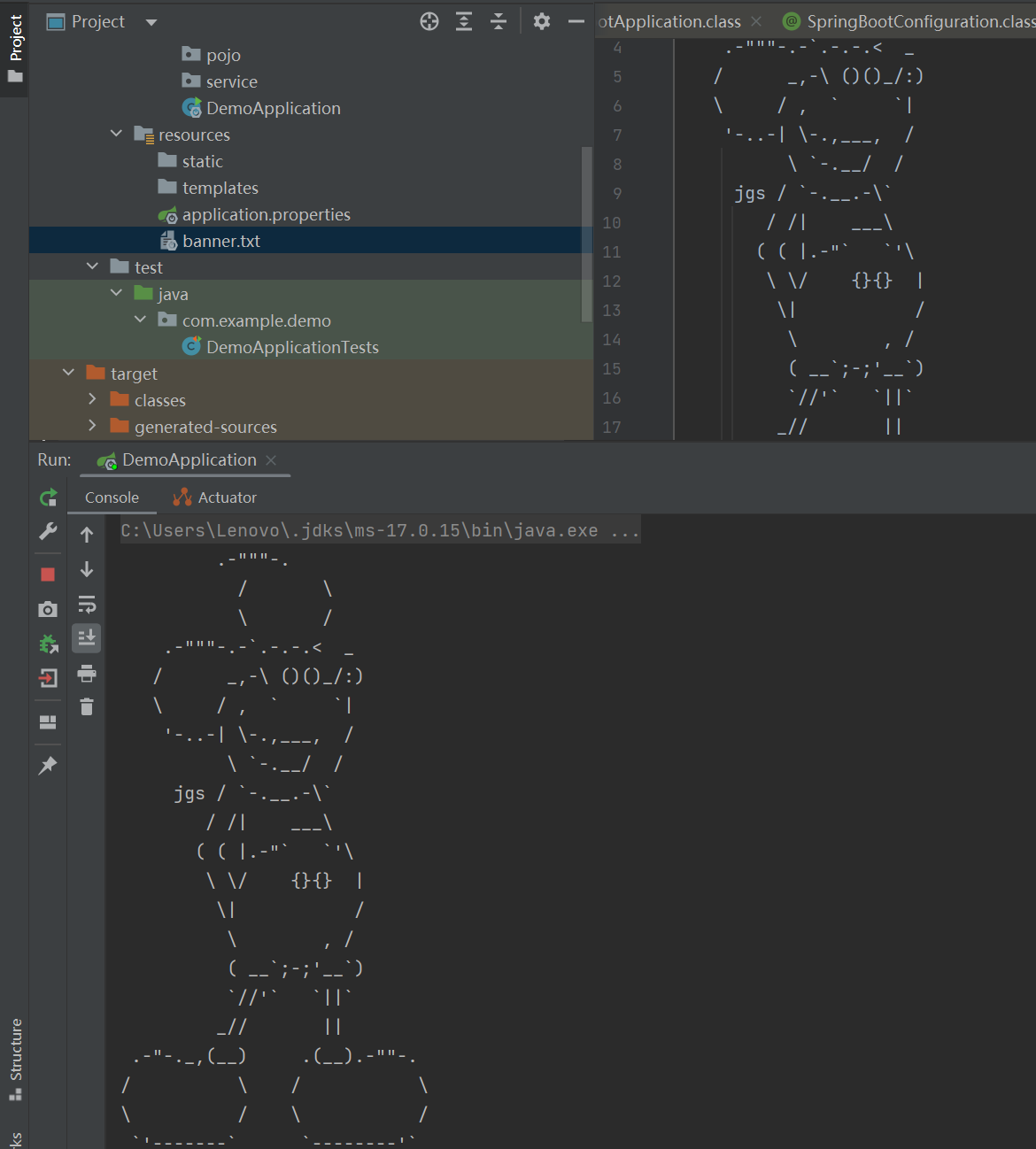Screen dimensions: 1036x1149
Task: Expand all project tree nodes
Action: pyautogui.click(x=464, y=22)
